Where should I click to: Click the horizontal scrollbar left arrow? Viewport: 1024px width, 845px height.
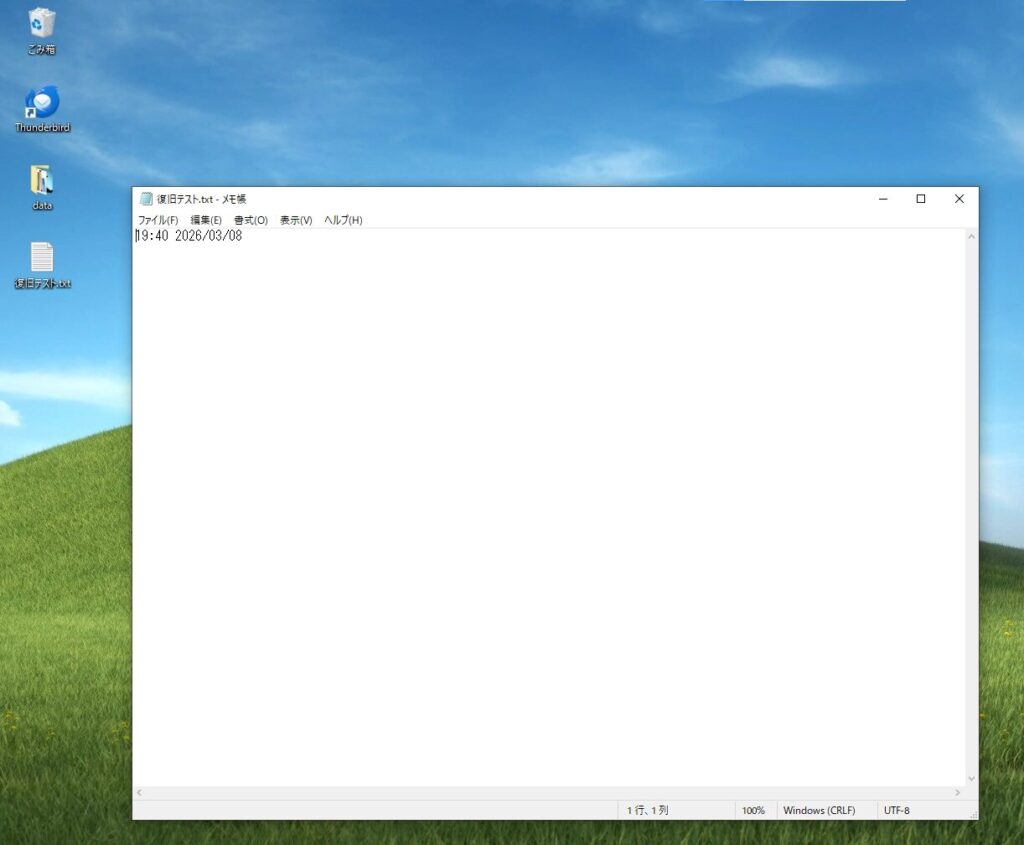[x=139, y=792]
